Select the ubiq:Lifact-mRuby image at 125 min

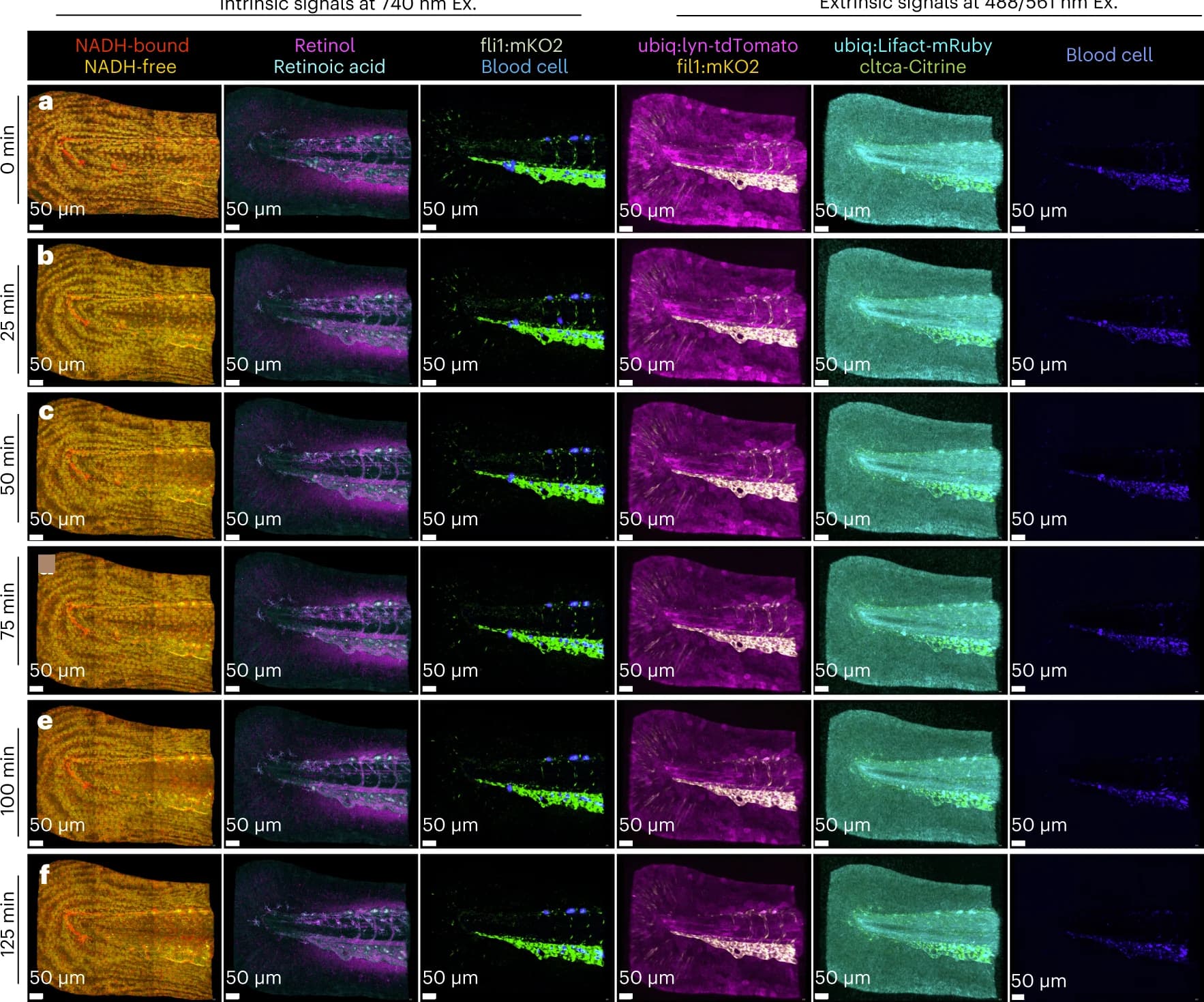coord(910,928)
